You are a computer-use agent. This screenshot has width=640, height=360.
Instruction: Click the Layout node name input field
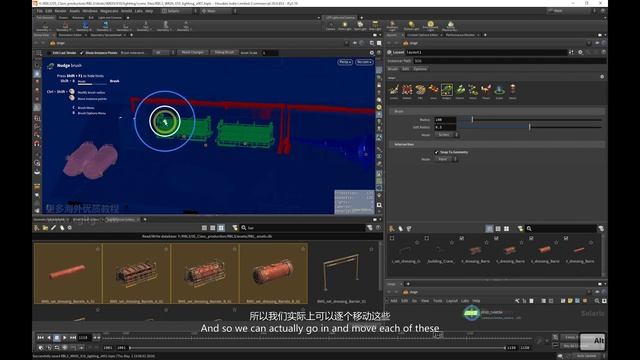coord(486,52)
